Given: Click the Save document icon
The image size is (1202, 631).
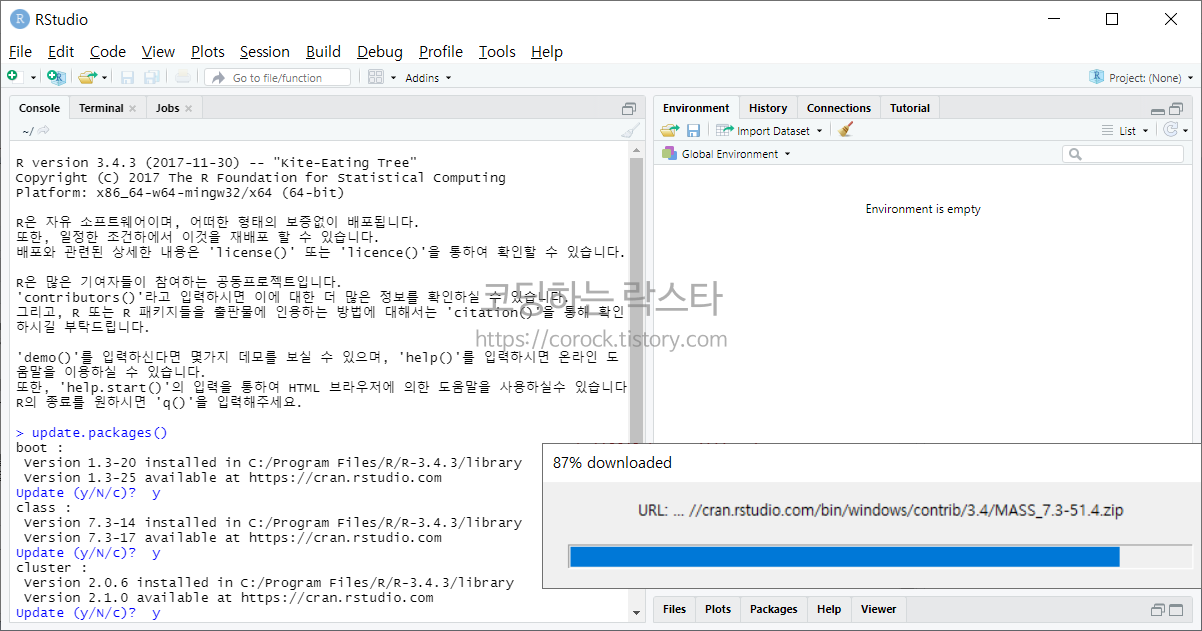Looking at the screenshot, I should coord(127,77).
